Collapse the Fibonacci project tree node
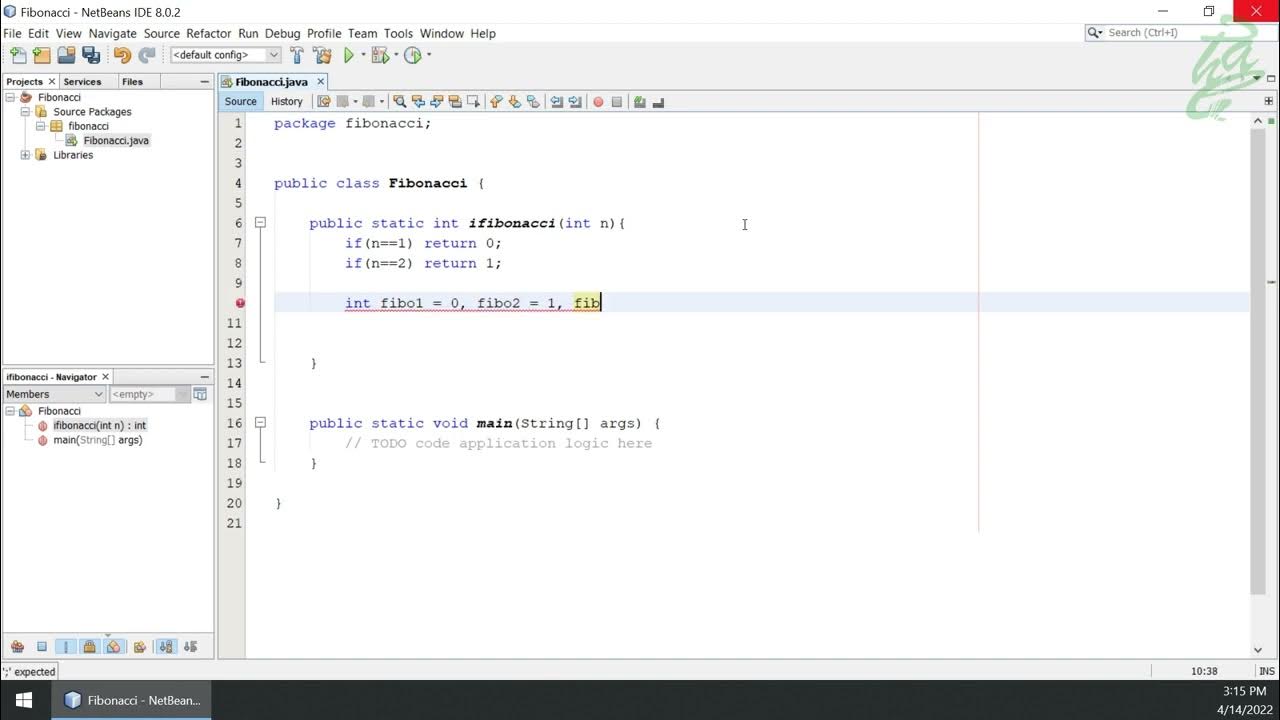 pos(11,98)
